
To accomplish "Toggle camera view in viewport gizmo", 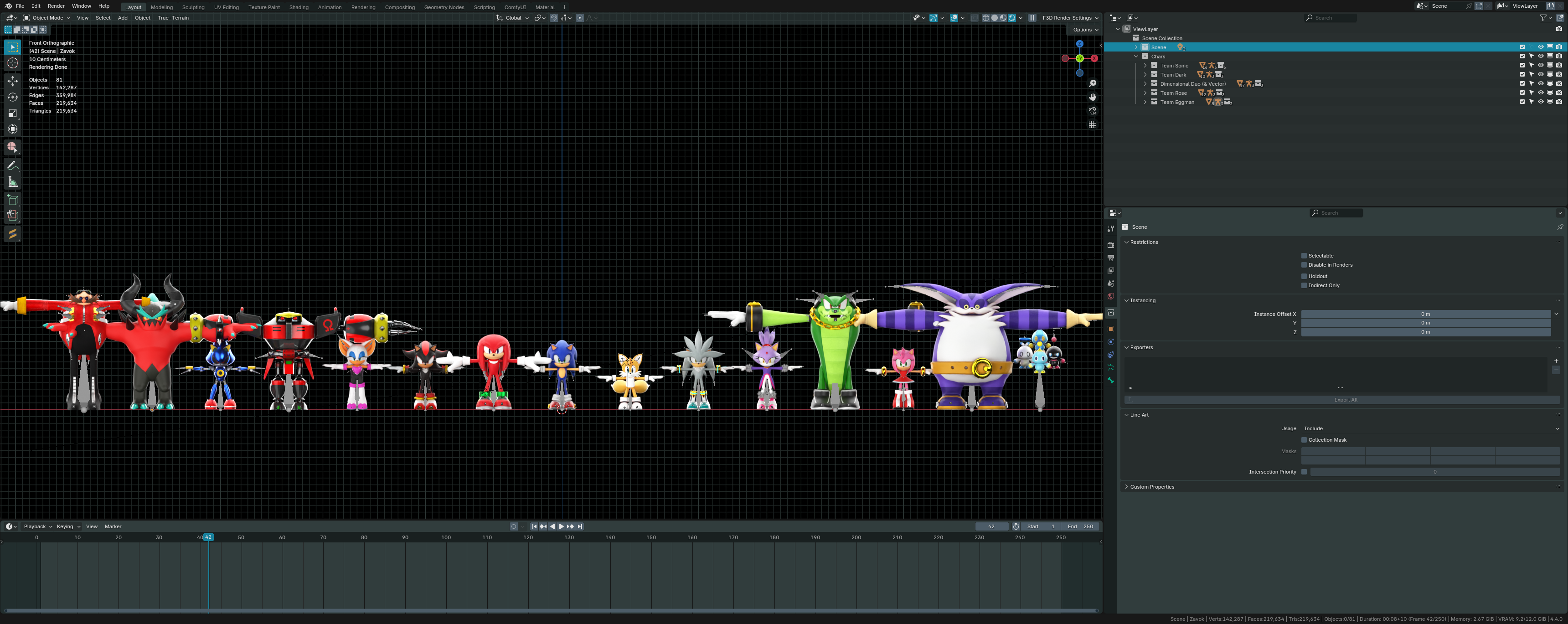I will [1093, 111].
